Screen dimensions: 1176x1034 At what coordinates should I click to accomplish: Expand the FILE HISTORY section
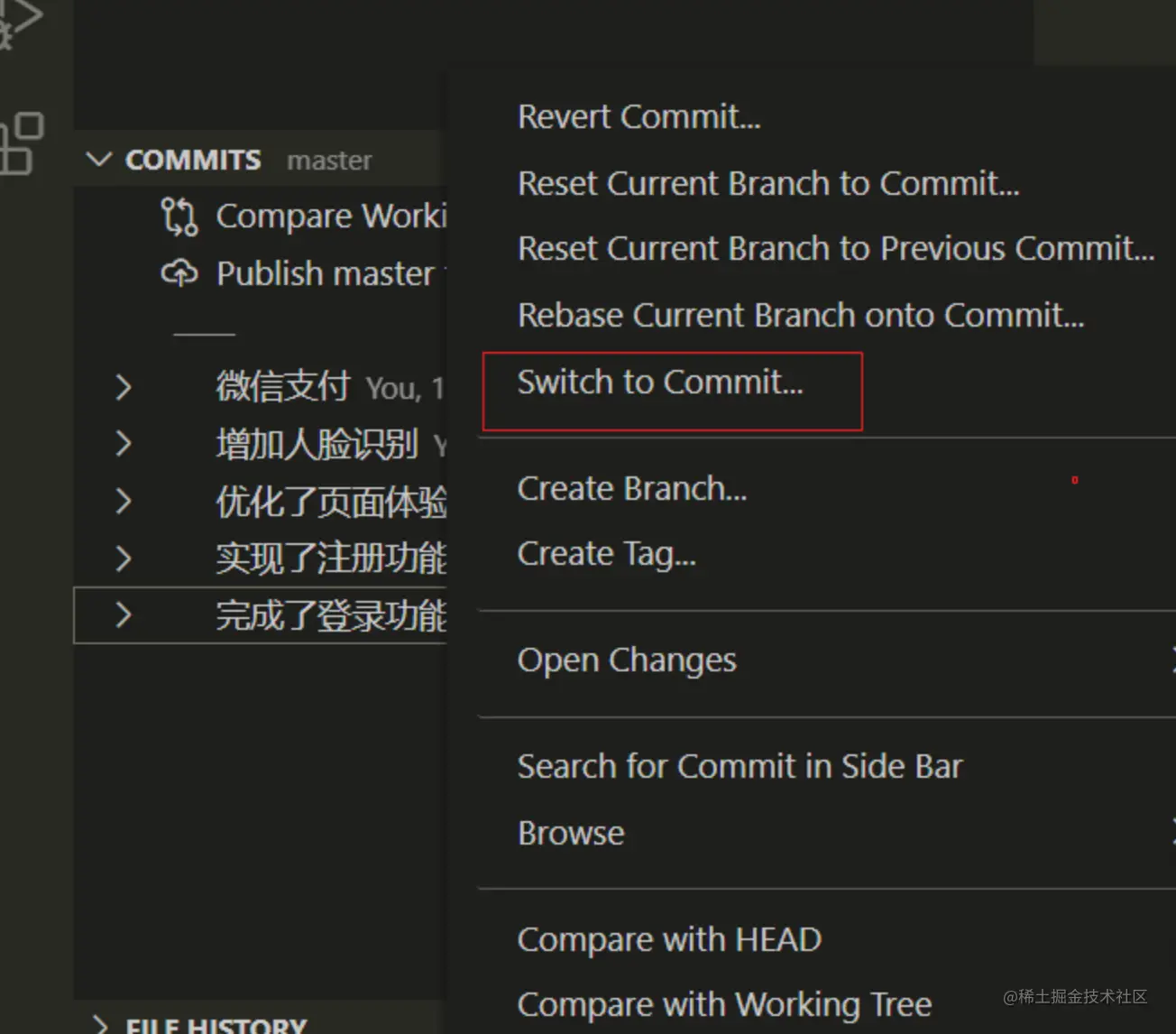(100, 1025)
